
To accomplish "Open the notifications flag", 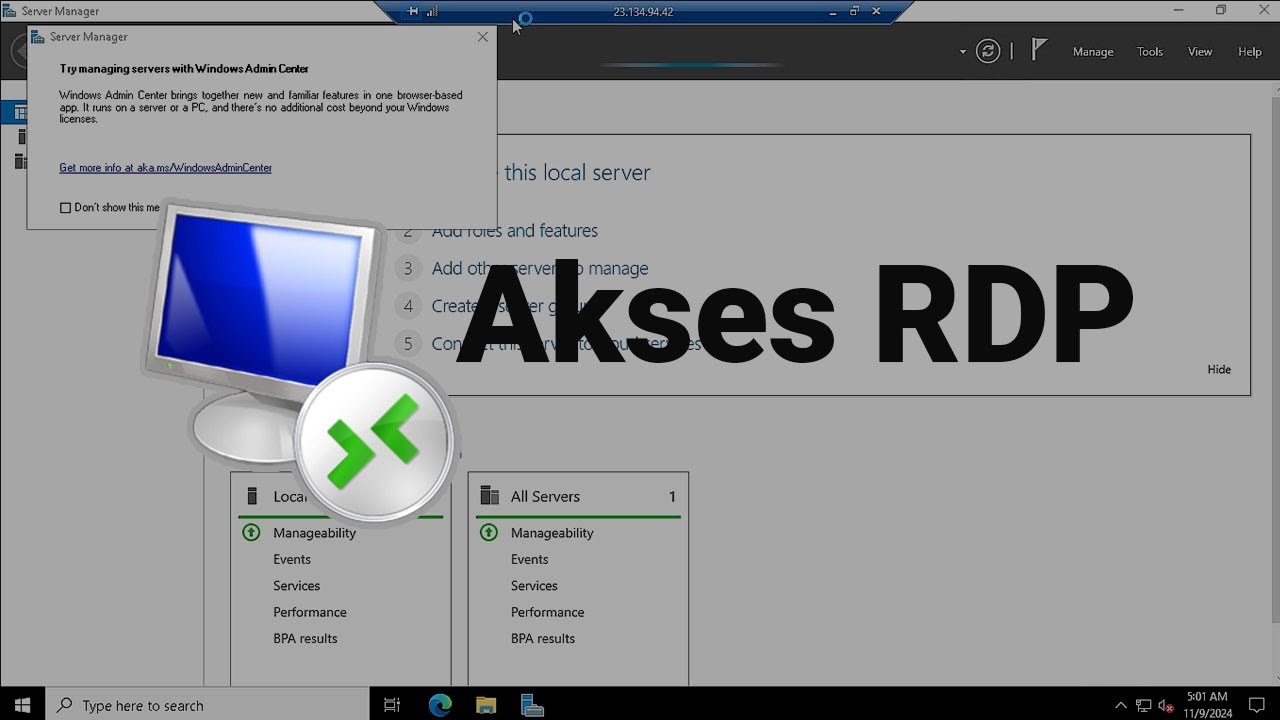I will point(1039,50).
